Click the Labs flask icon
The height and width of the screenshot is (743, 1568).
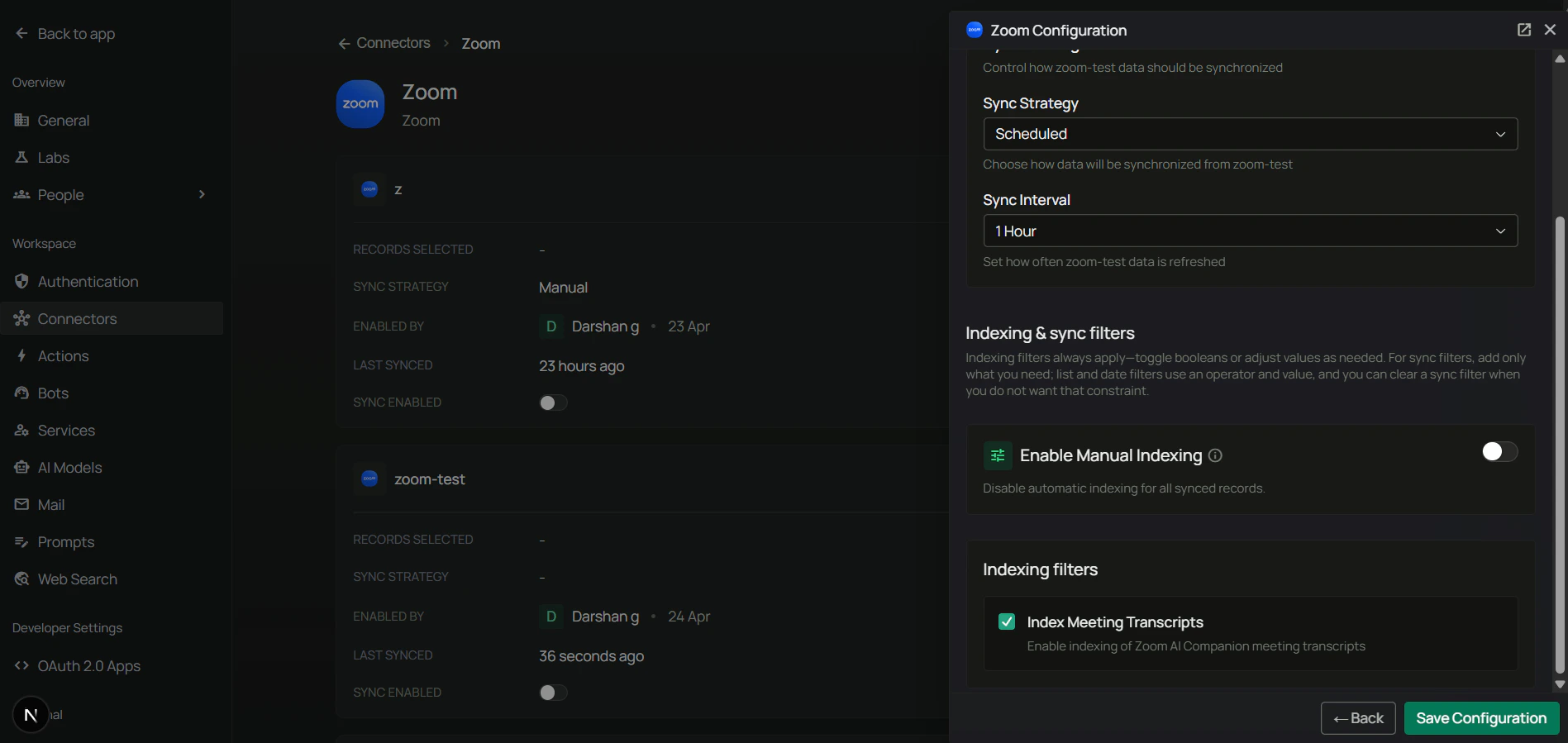click(x=21, y=157)
